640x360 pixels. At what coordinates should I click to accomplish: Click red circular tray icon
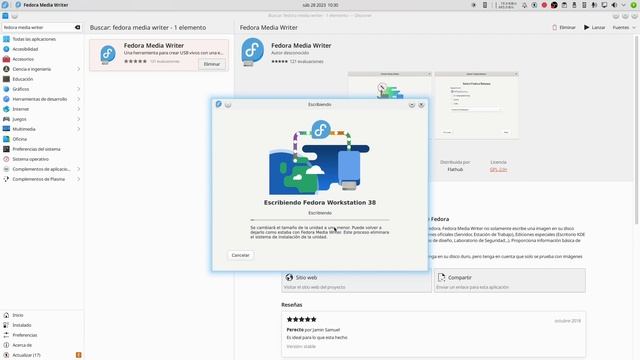544,5
